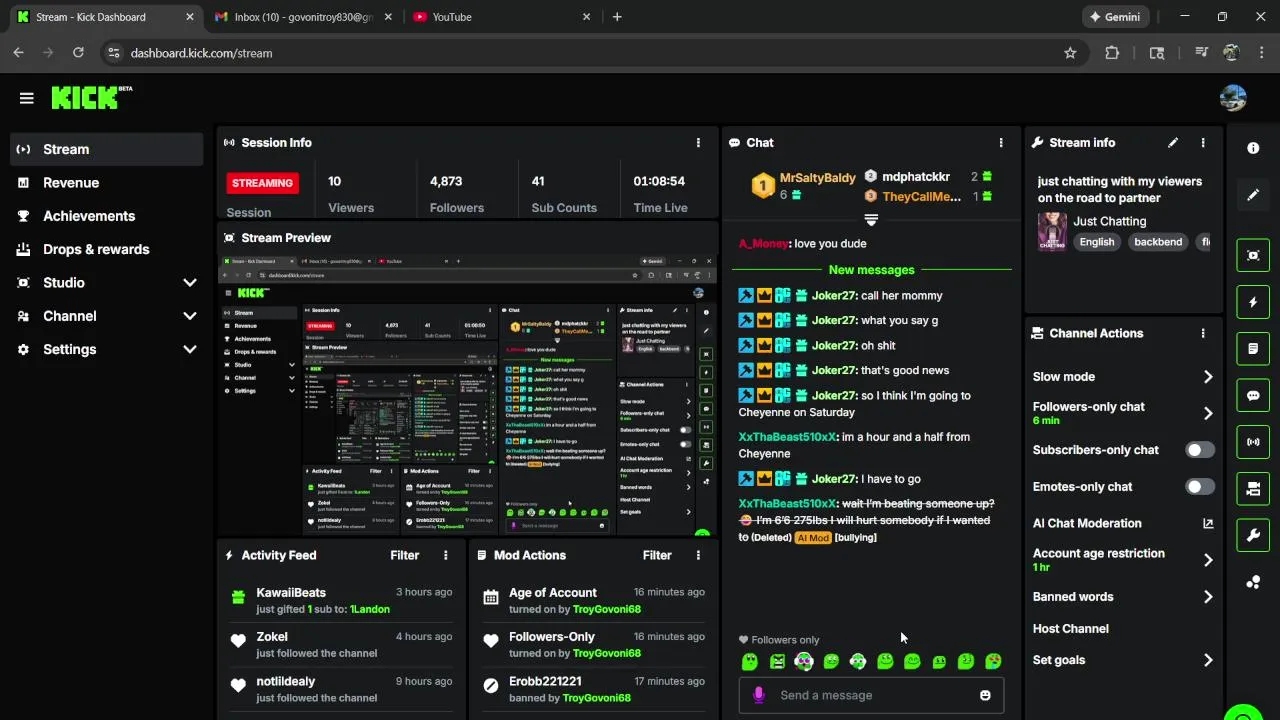1280x720 pixels.
Task: Open the user profile avatar menu
Action: point(1233,98)
